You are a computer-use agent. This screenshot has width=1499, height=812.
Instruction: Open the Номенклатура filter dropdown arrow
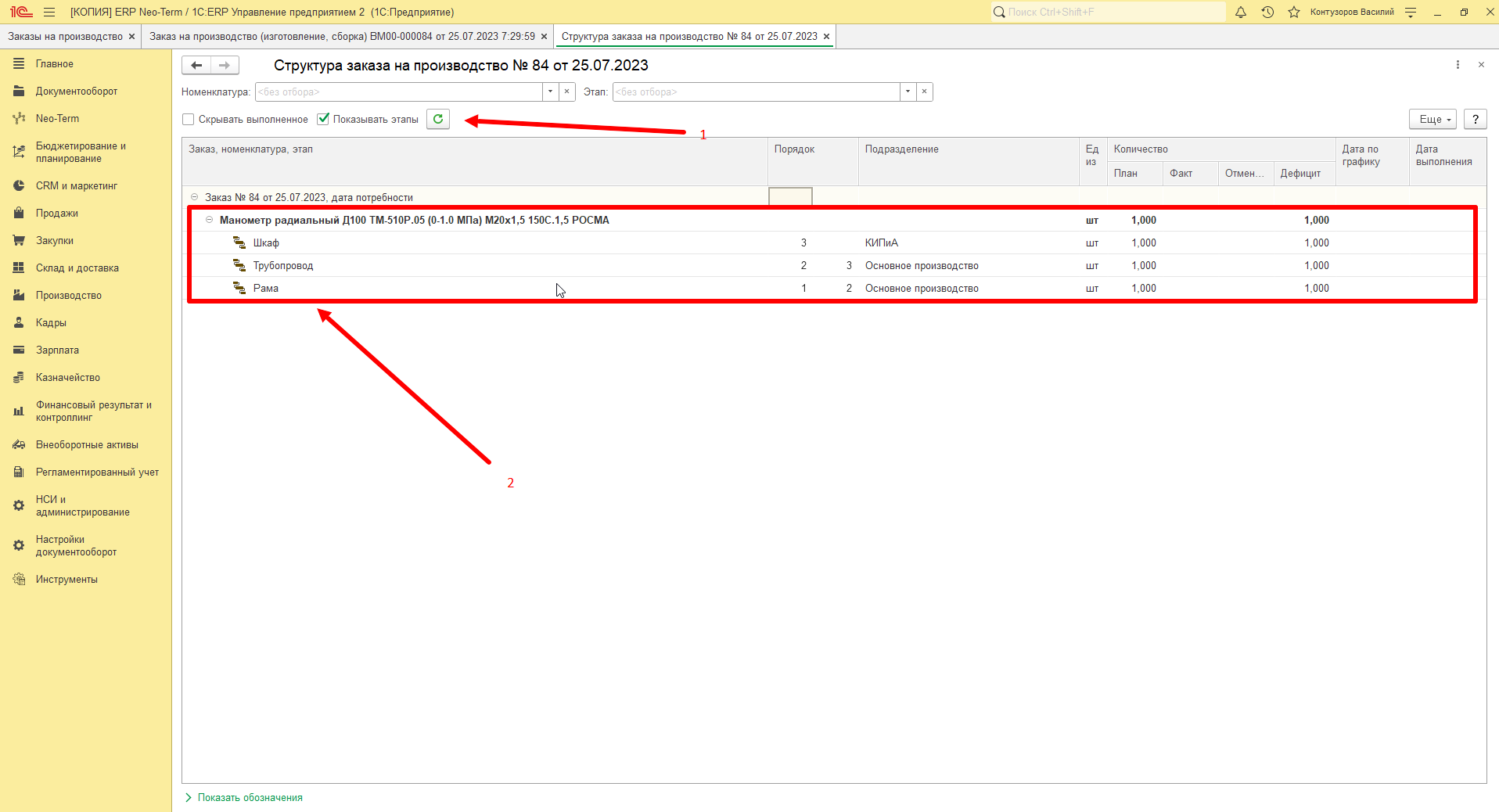551,92
